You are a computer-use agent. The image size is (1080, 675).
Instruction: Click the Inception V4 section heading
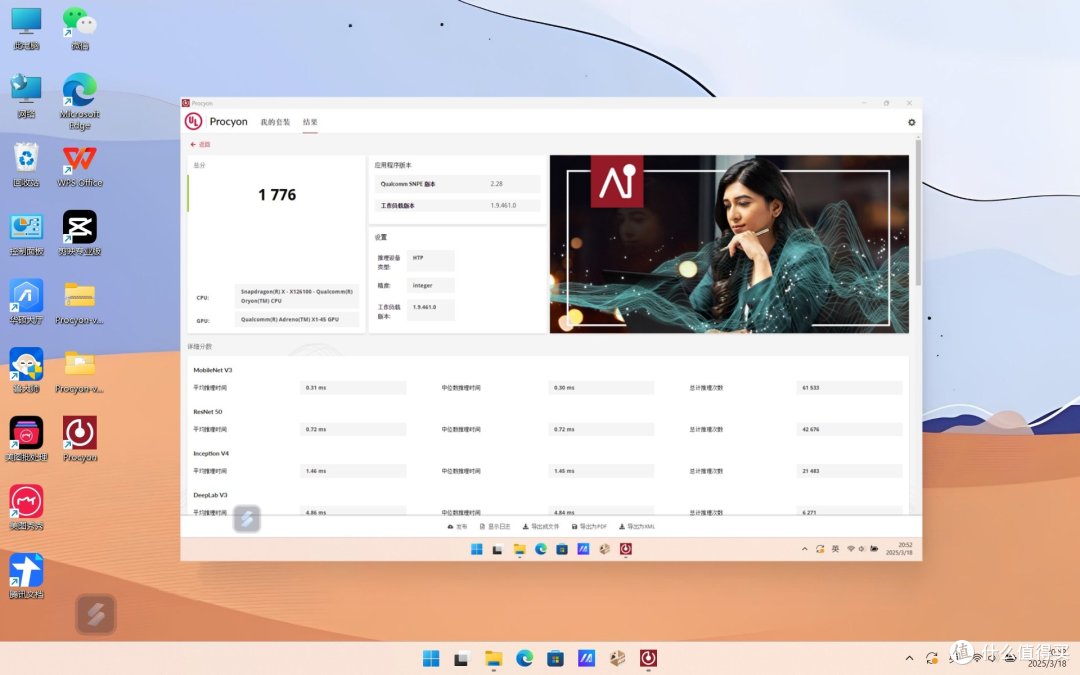point(211,453)
